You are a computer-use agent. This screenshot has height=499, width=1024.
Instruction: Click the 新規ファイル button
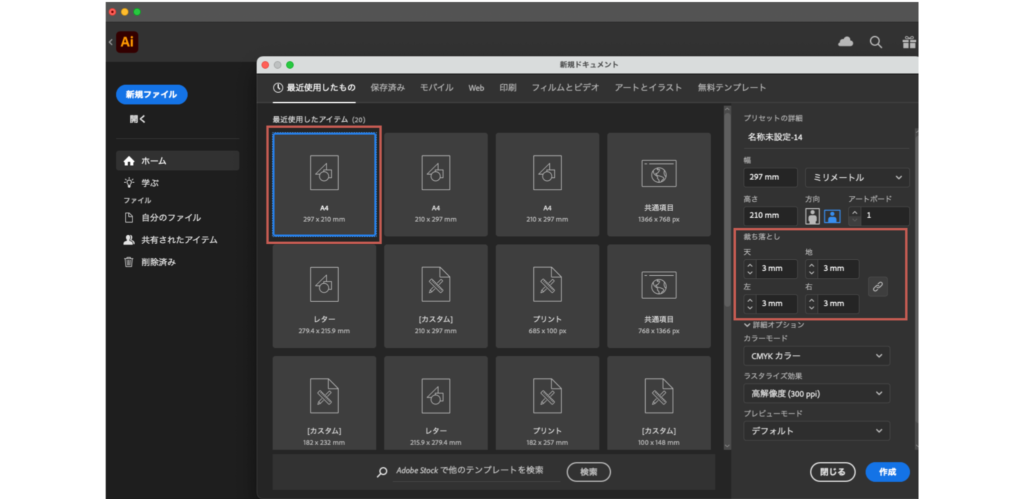[152, 95]
